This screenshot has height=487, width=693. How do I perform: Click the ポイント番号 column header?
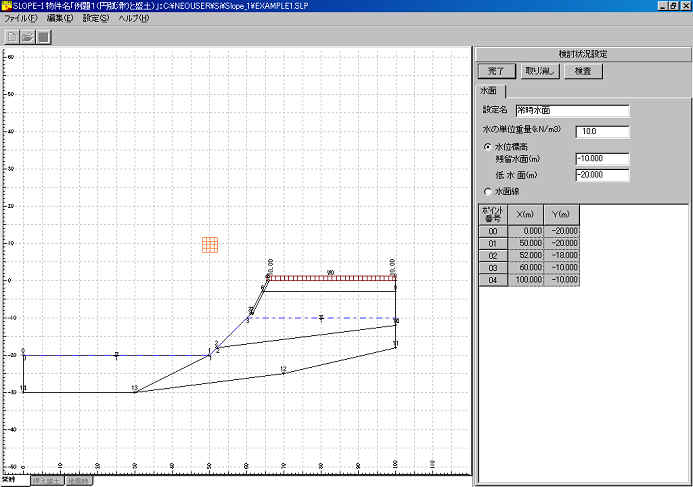tap(493, 215)
